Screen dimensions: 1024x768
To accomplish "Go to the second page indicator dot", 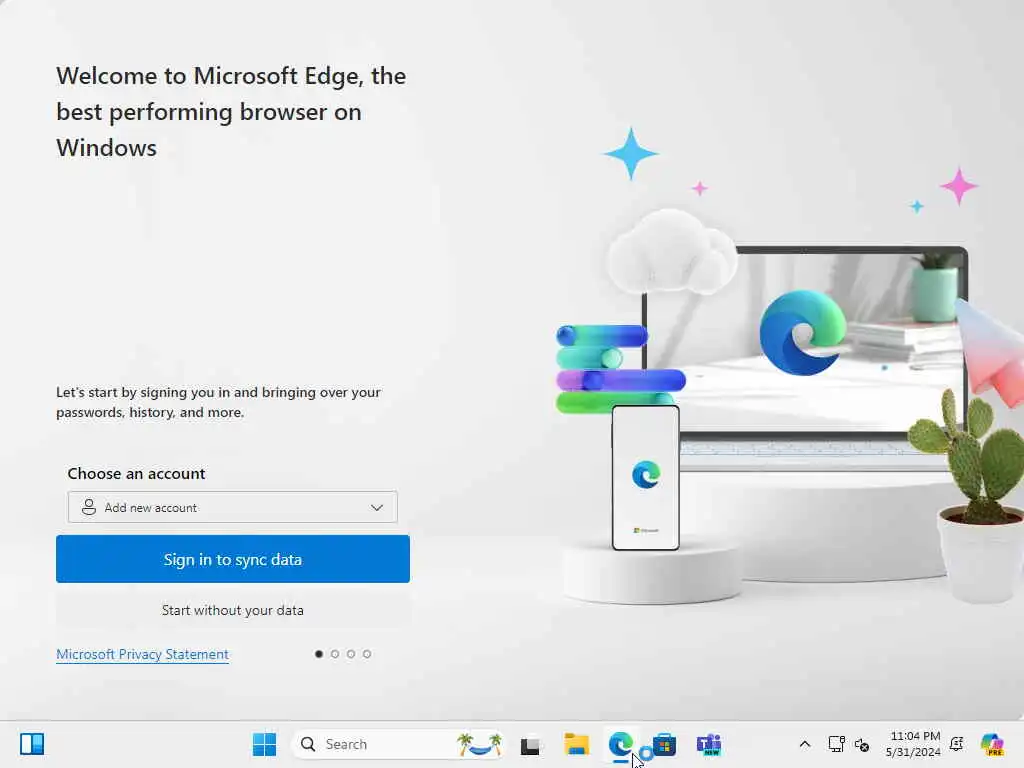I will (x=335, y=654).
